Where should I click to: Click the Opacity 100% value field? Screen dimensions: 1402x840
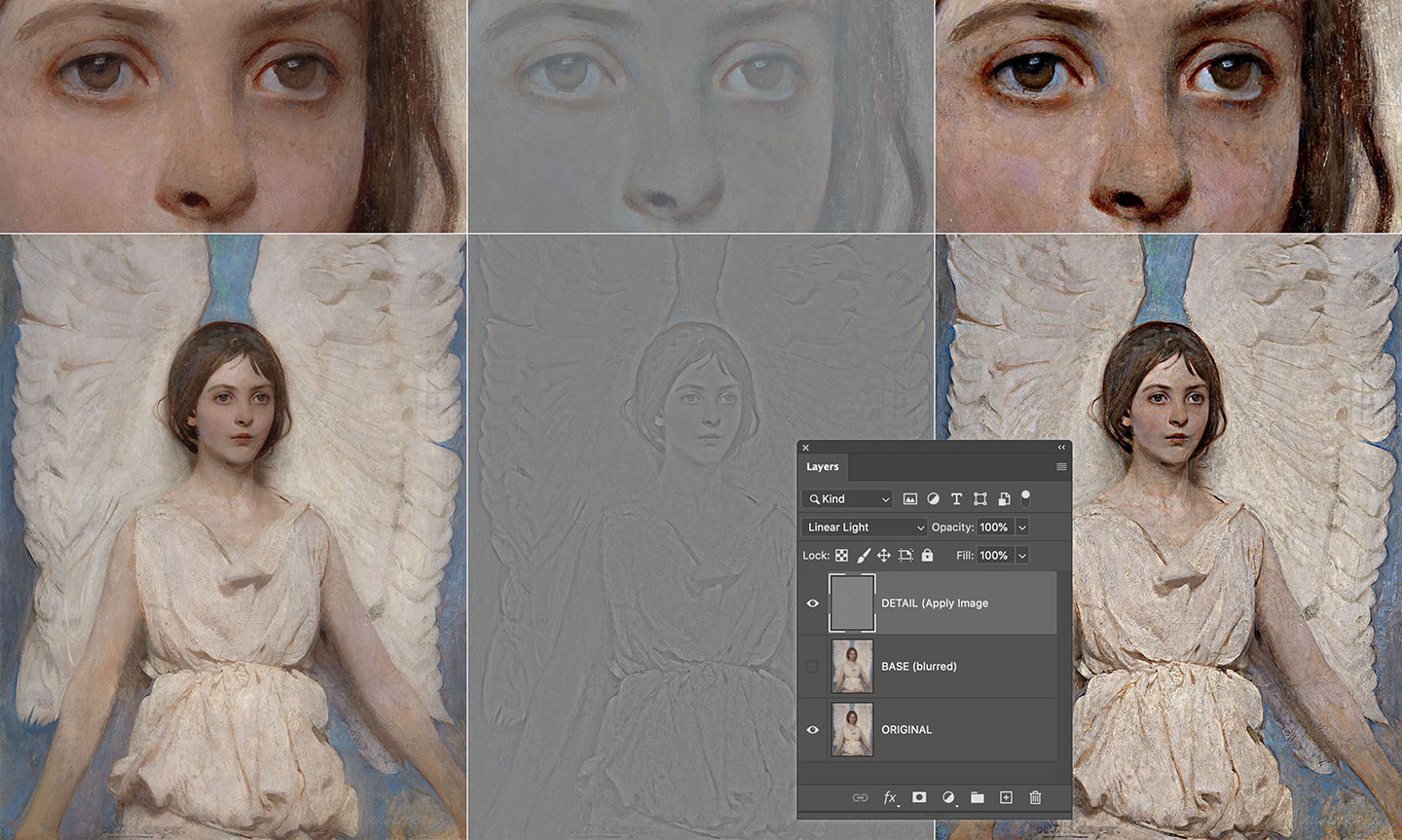pos(995,527)
